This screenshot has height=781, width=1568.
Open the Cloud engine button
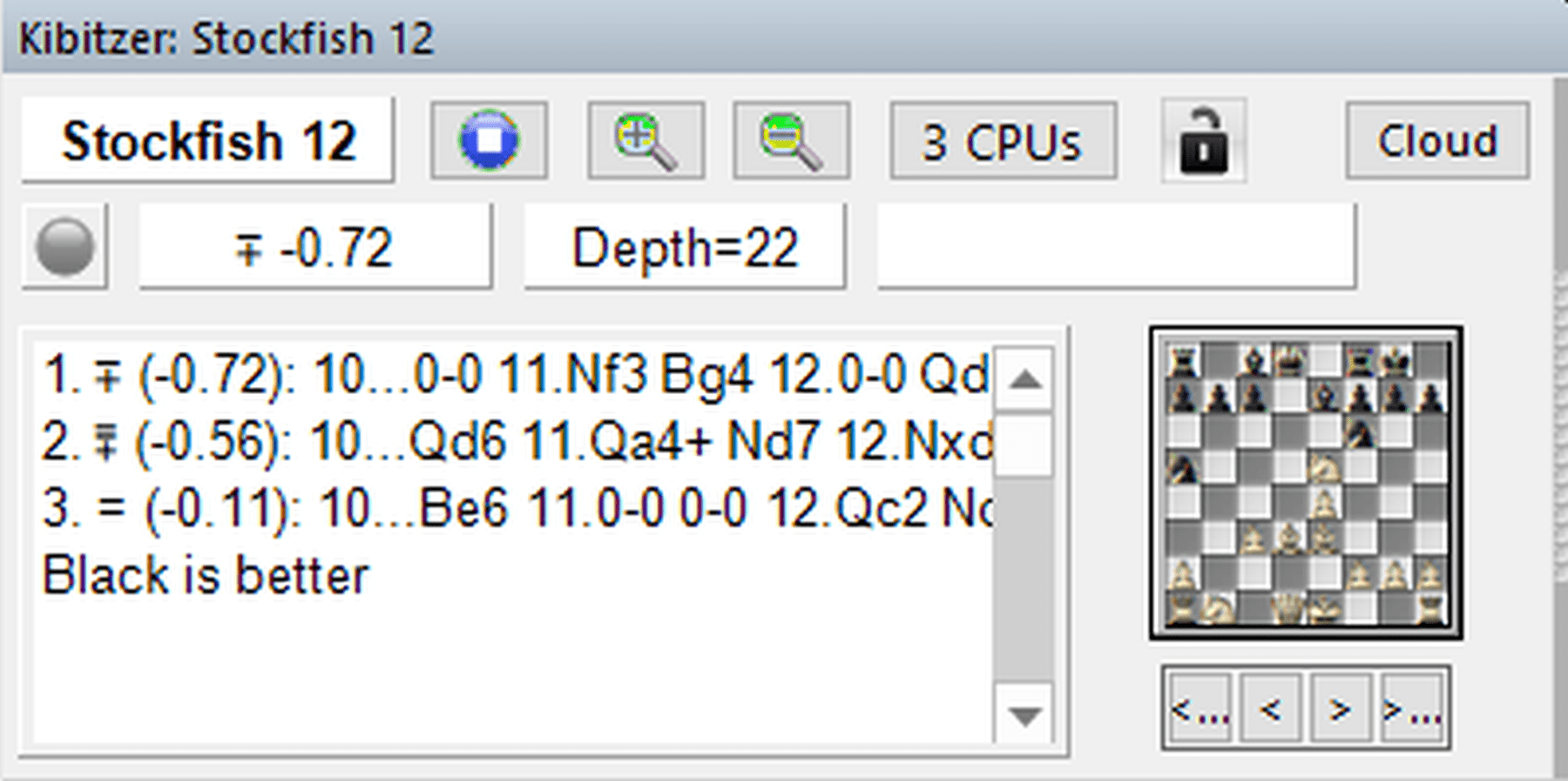[1437, 140]
